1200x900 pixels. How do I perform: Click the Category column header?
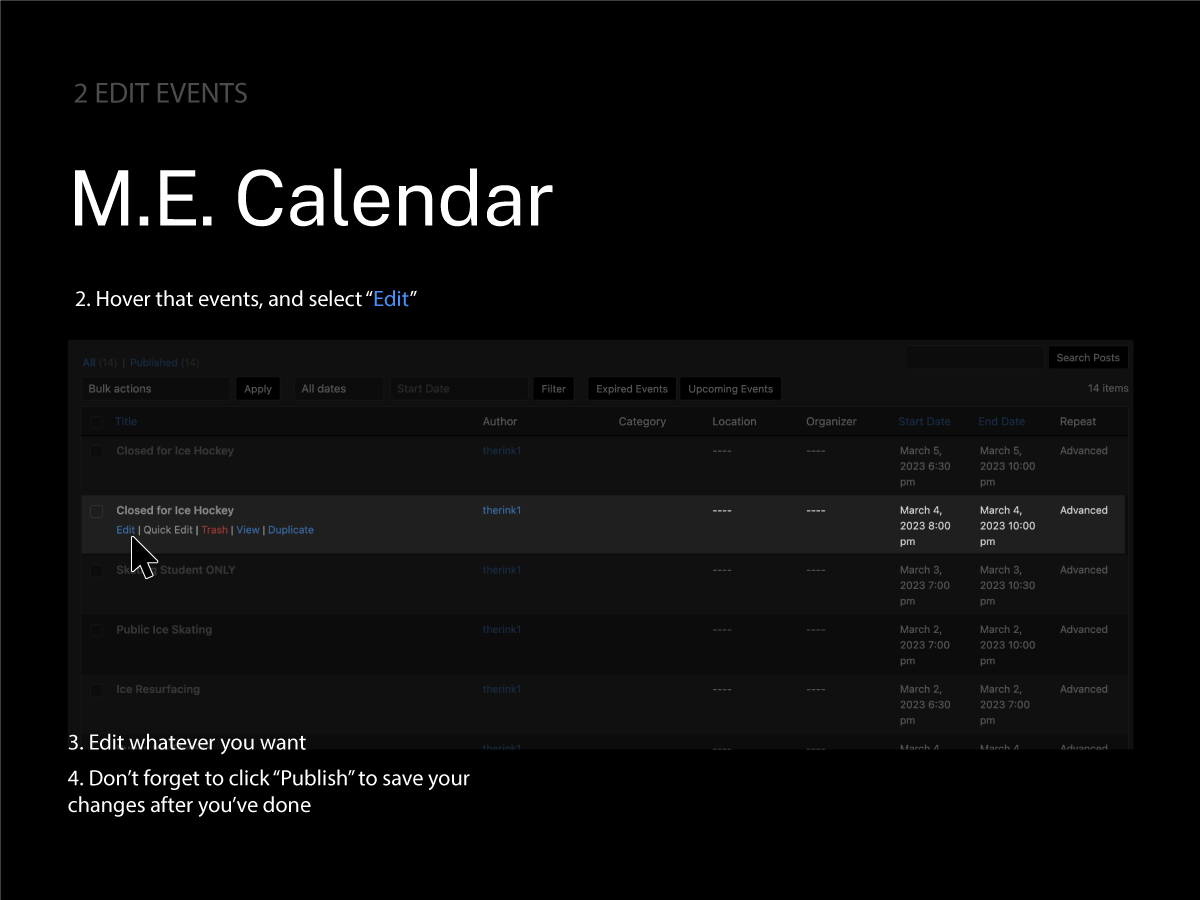pos(642,422)
